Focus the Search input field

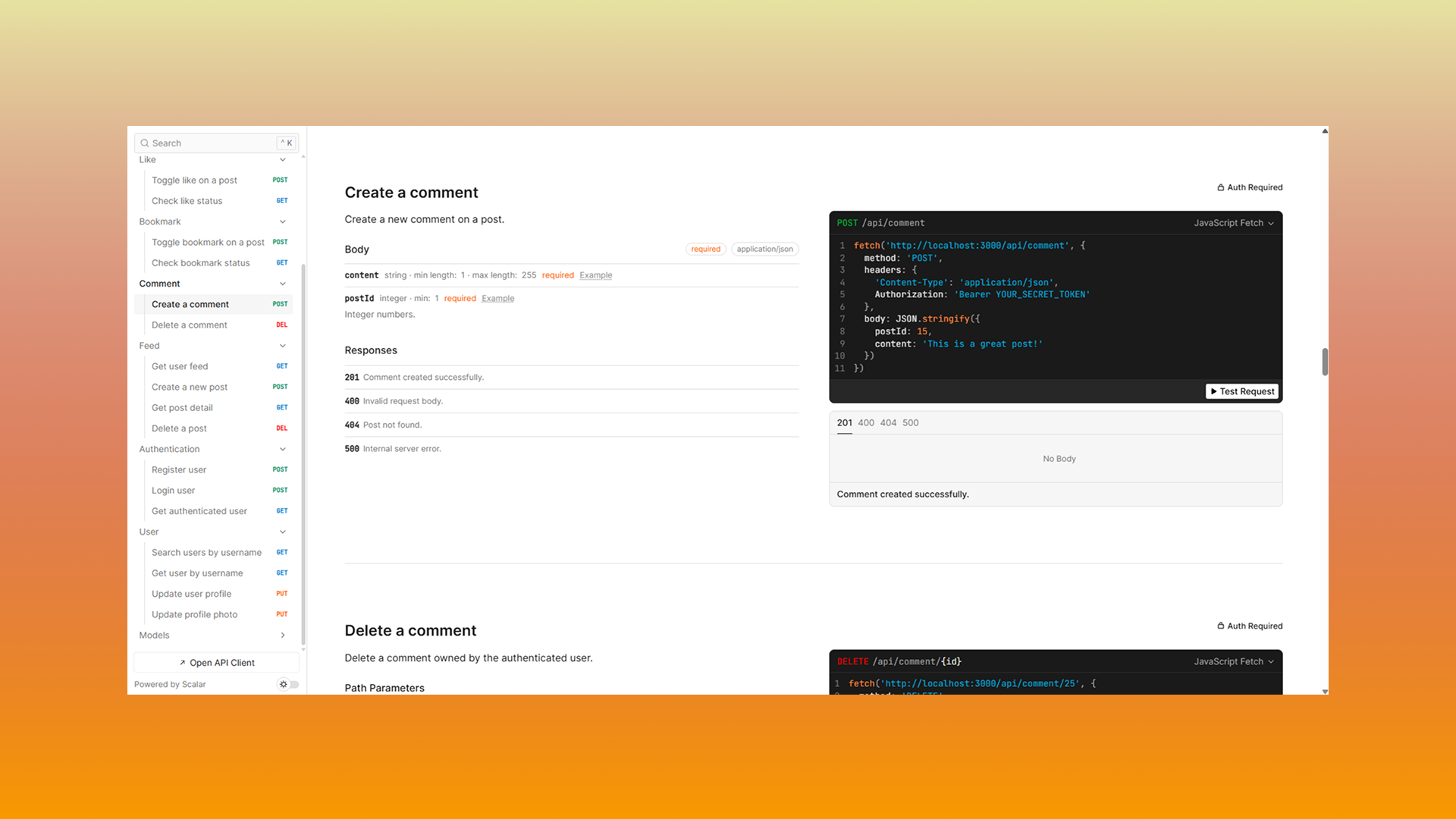click(216, 143)
